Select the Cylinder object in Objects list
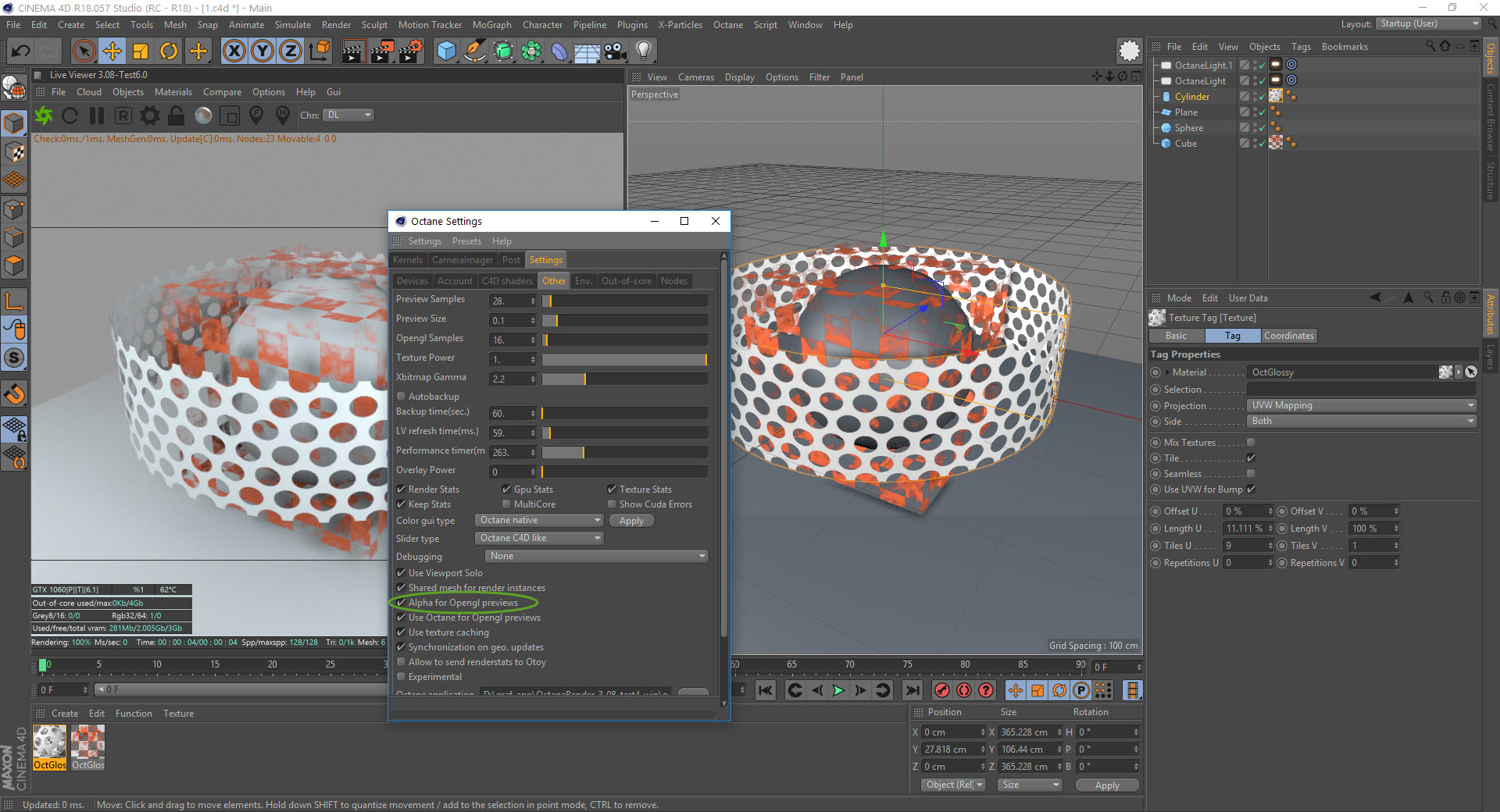This screenshot has width=1500, height=812. pos(1192,97)
